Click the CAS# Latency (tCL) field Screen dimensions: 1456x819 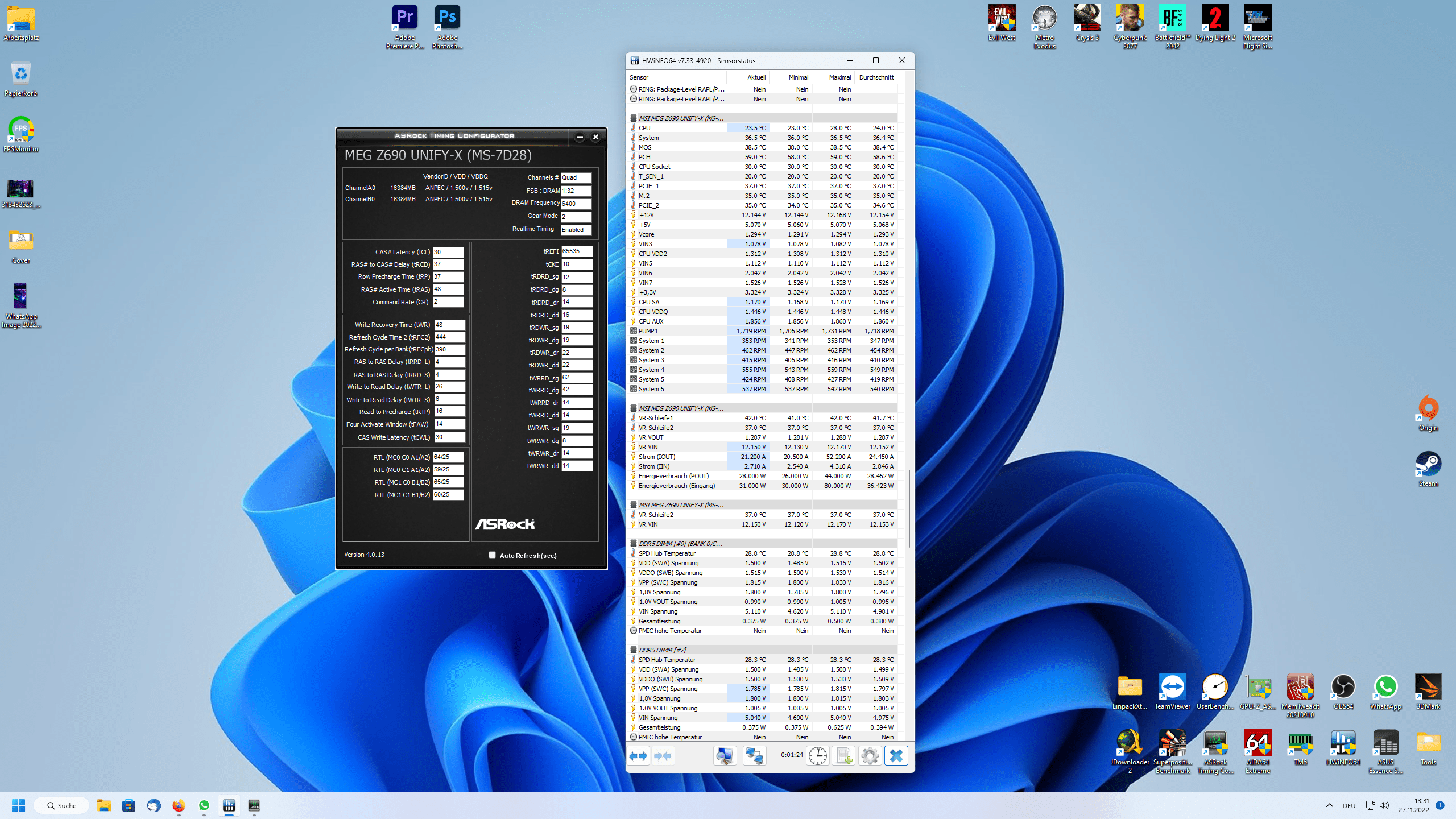click(448, 252)
